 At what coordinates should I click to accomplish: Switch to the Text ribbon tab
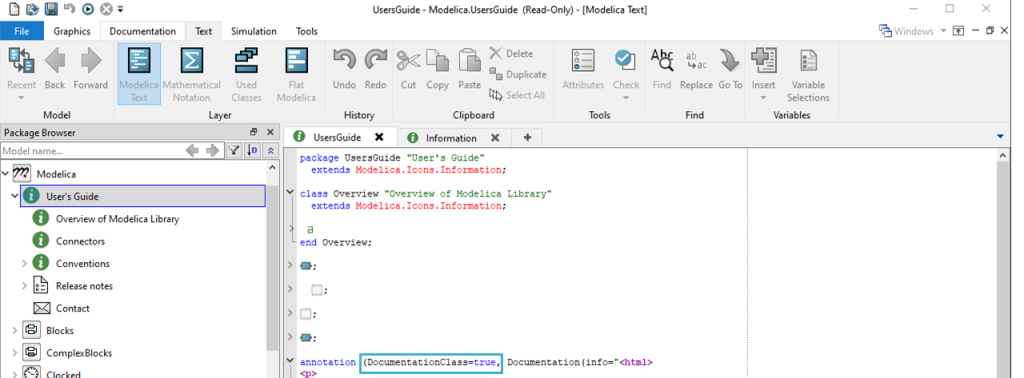pyautogui.click(x=204, y=31)
